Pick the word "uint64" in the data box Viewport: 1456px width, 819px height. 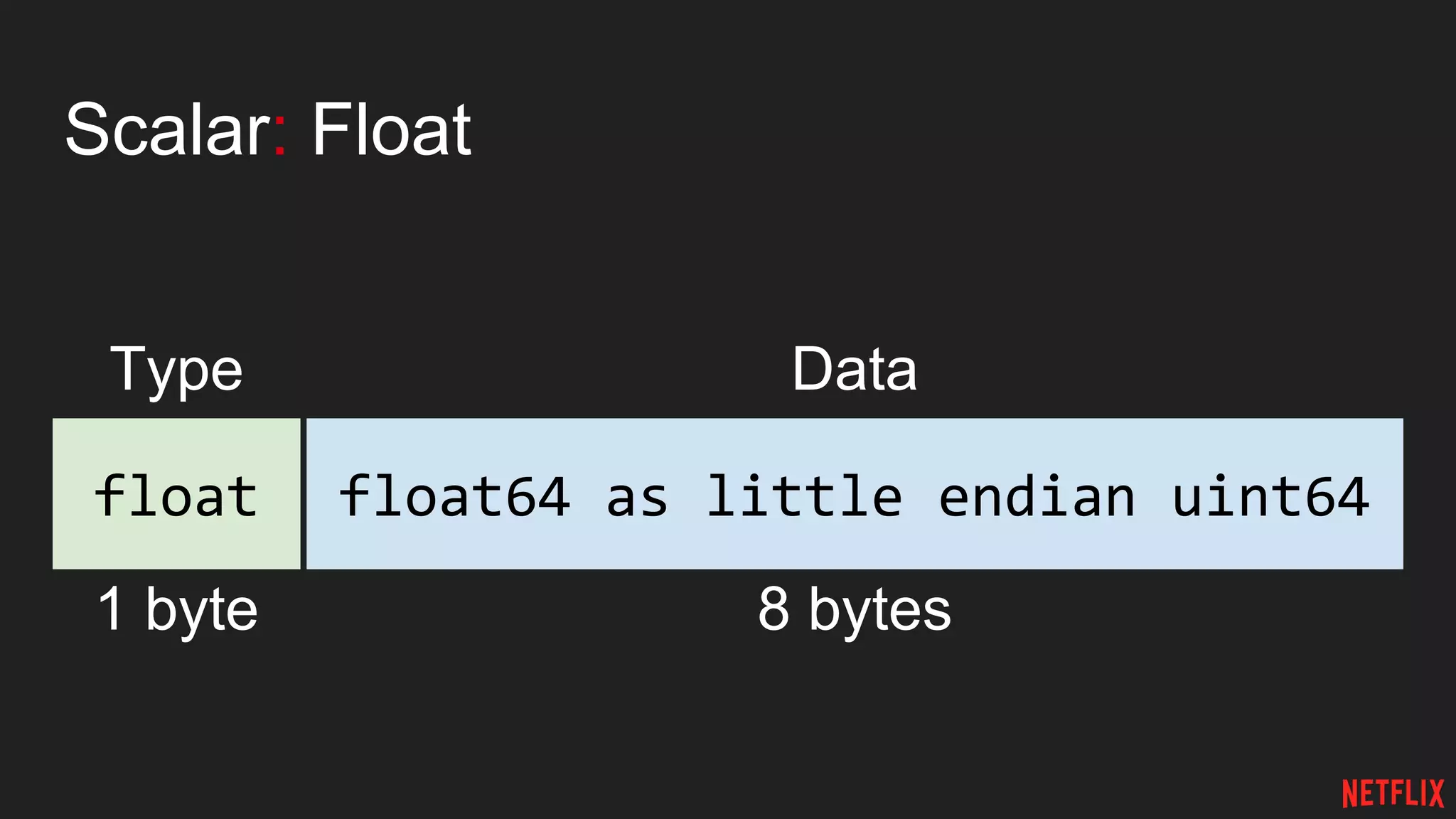coord(1270,496)
